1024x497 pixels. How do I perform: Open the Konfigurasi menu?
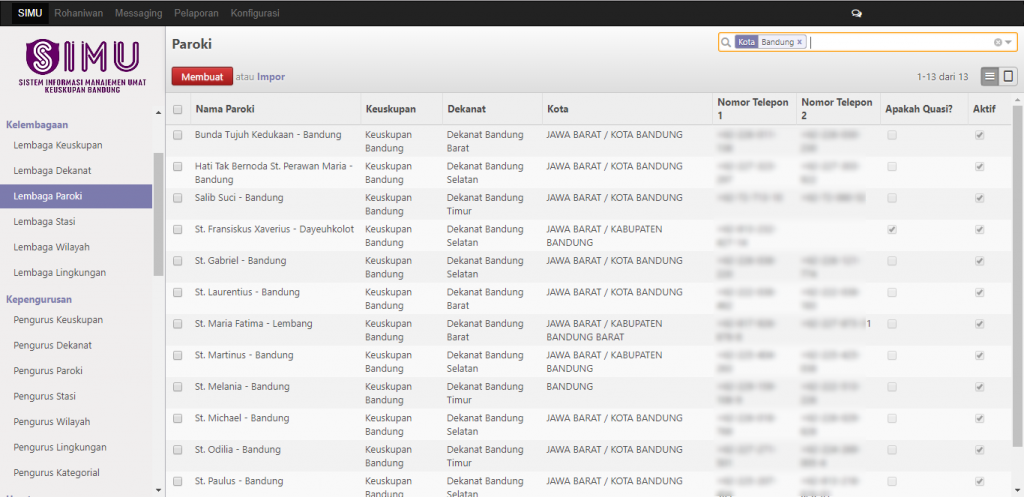[254, 14]
